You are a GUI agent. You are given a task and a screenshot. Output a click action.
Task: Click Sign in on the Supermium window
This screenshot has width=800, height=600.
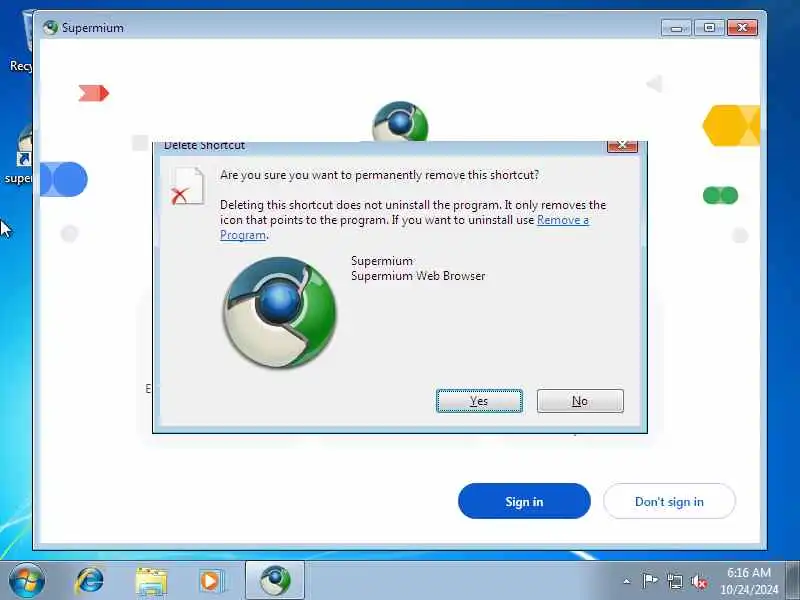pyautogui.click(x=524, y=501)
